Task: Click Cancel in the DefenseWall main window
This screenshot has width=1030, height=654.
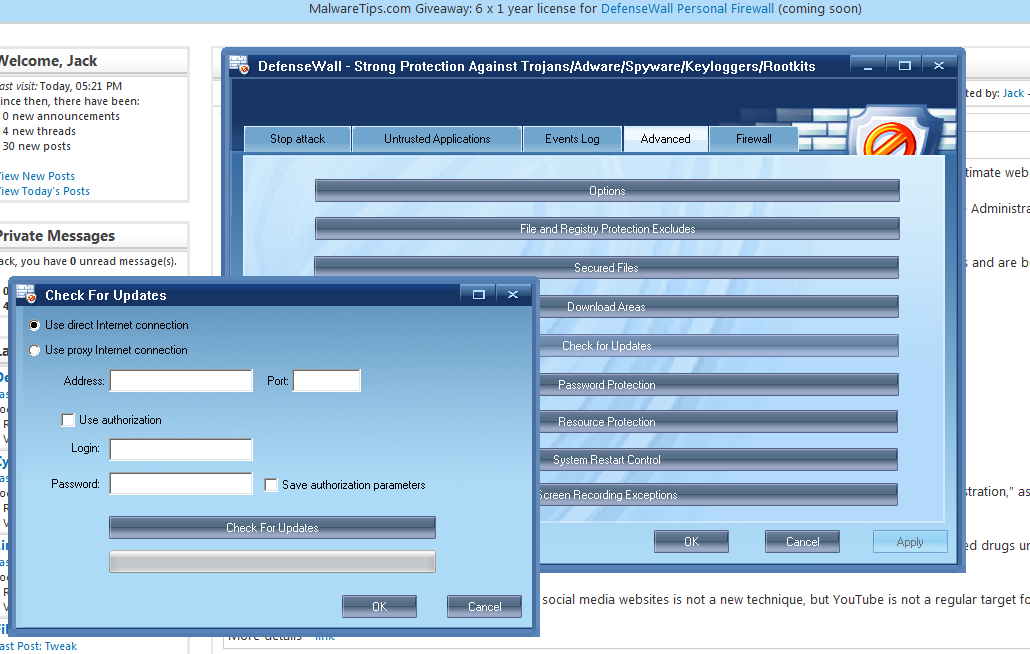Action: [802, 542]
